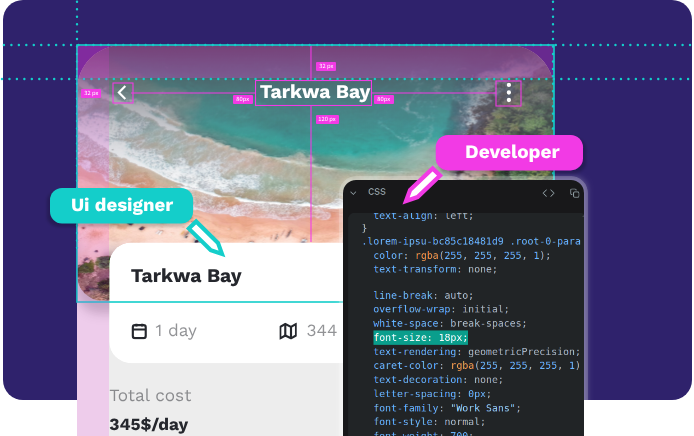
Task: Click the Total cost label
Action: tap(150, 395)
